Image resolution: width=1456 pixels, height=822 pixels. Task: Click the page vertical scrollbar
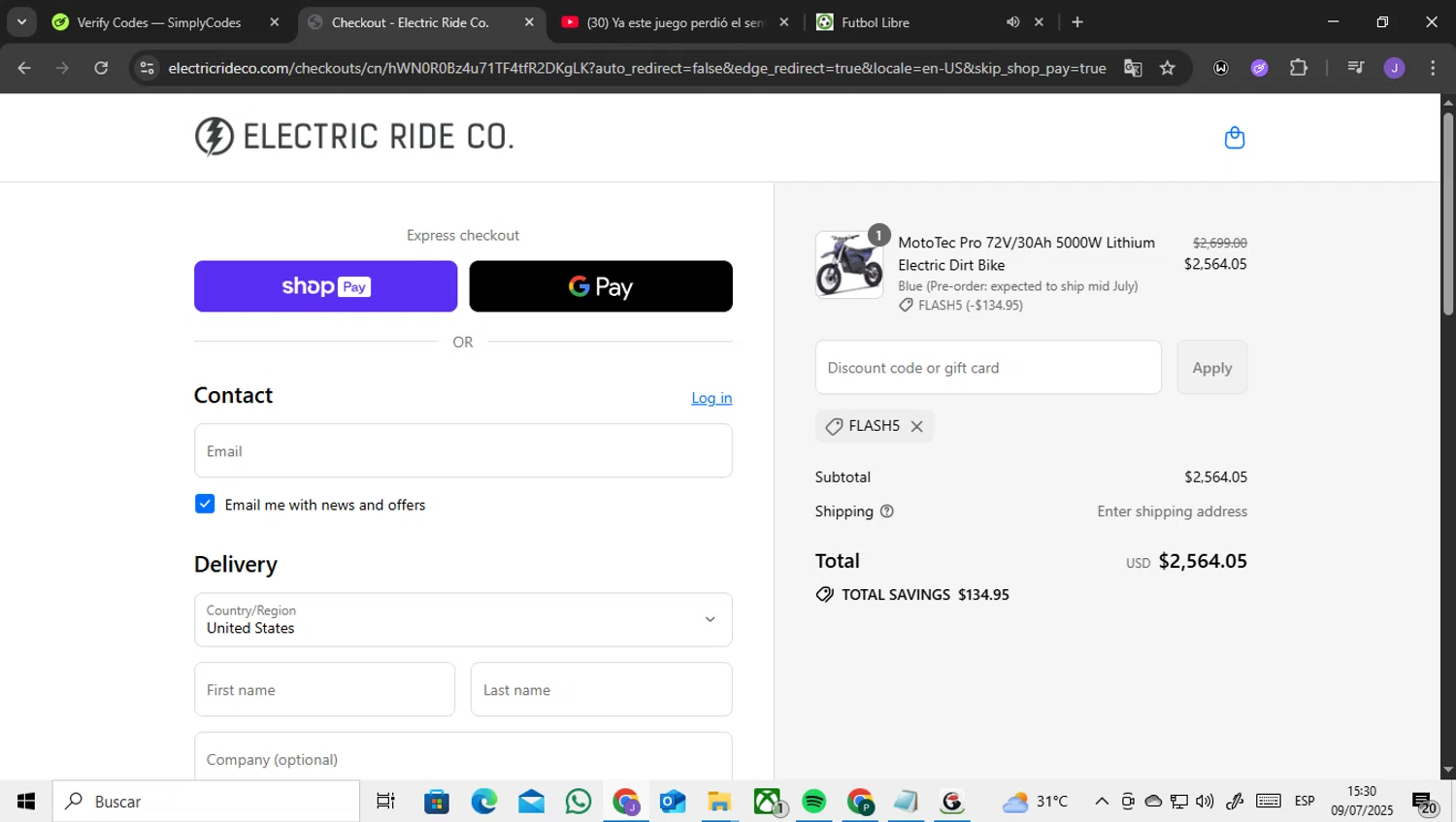1448,214
